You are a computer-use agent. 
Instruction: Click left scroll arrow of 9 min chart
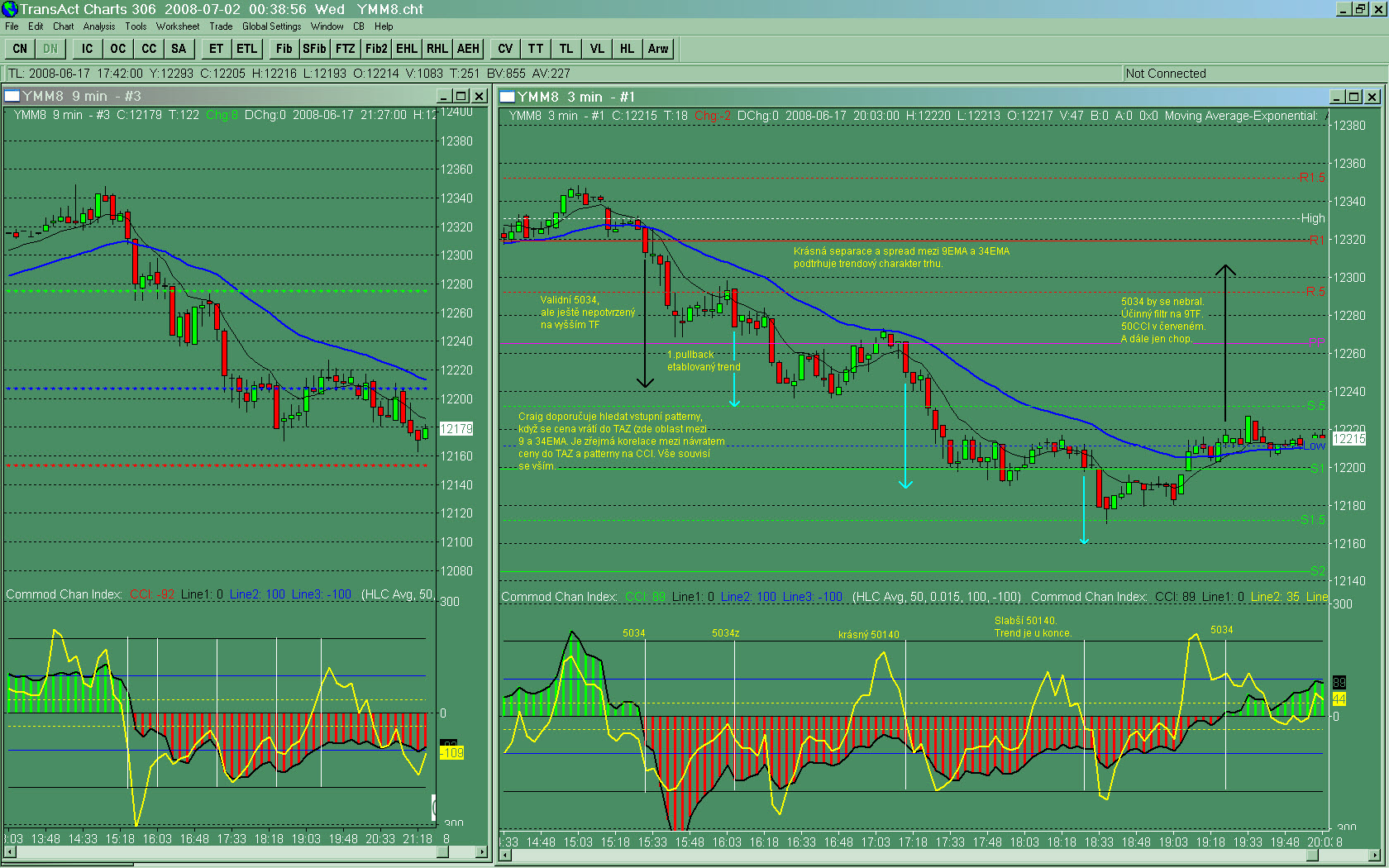(9, 852)
